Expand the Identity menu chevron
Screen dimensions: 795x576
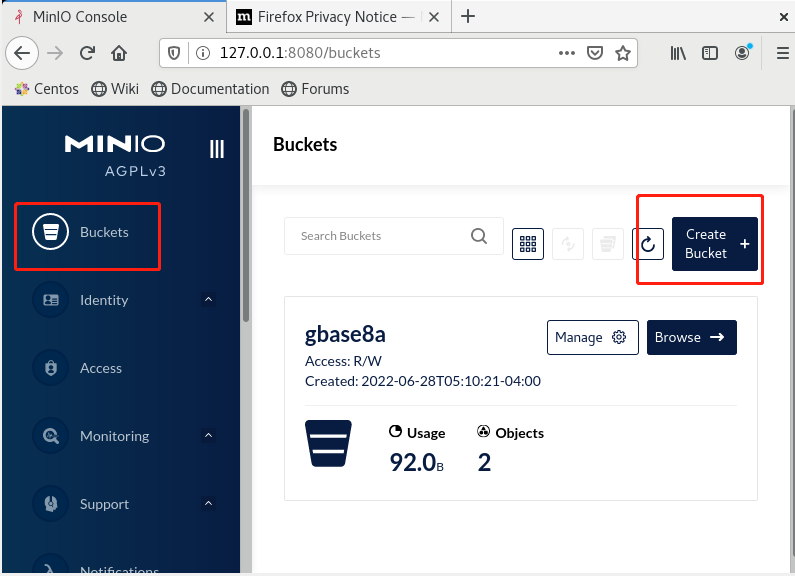pos(208,300)
